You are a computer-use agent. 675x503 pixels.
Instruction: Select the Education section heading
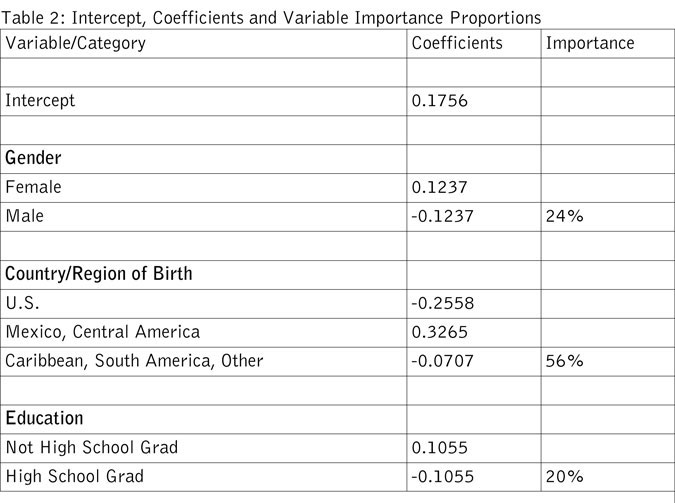44,419
